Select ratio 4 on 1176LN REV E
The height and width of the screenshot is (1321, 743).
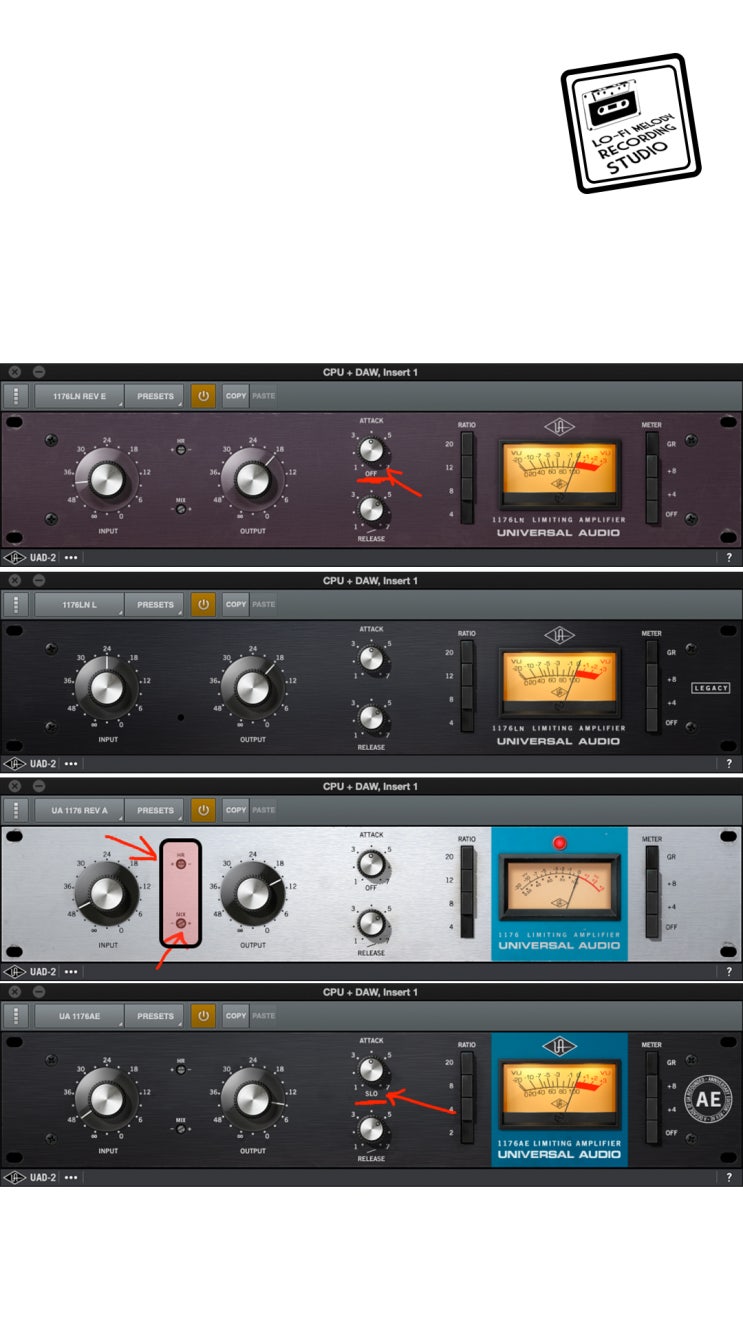coord(467,514)
